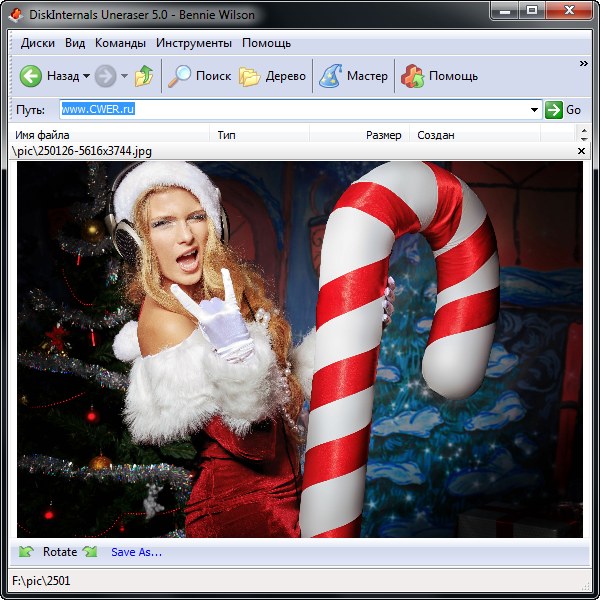Rotate the preview image left
This screenshot has height=600, width=600.
[x=26, y=552]
